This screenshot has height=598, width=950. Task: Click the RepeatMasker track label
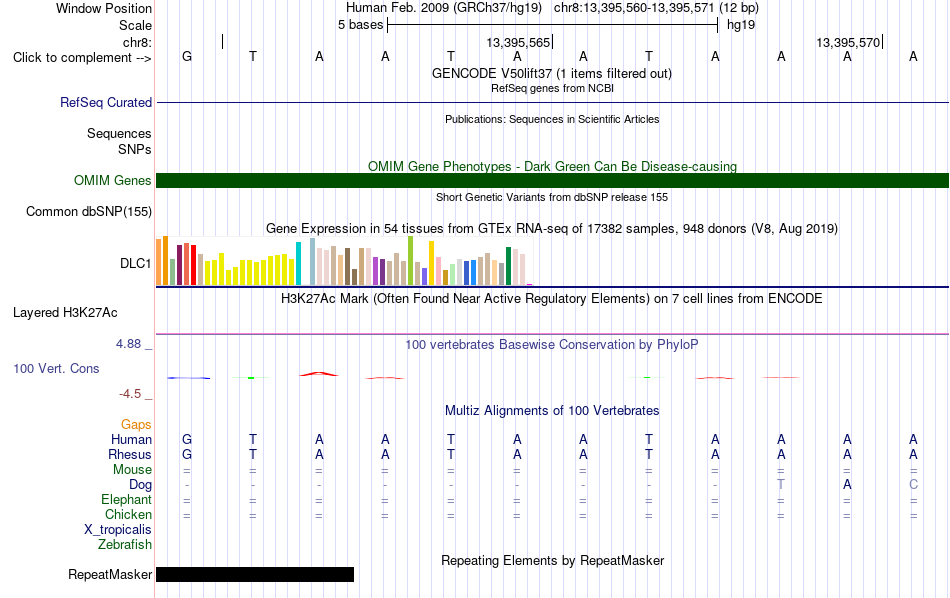tap(110, 574)
